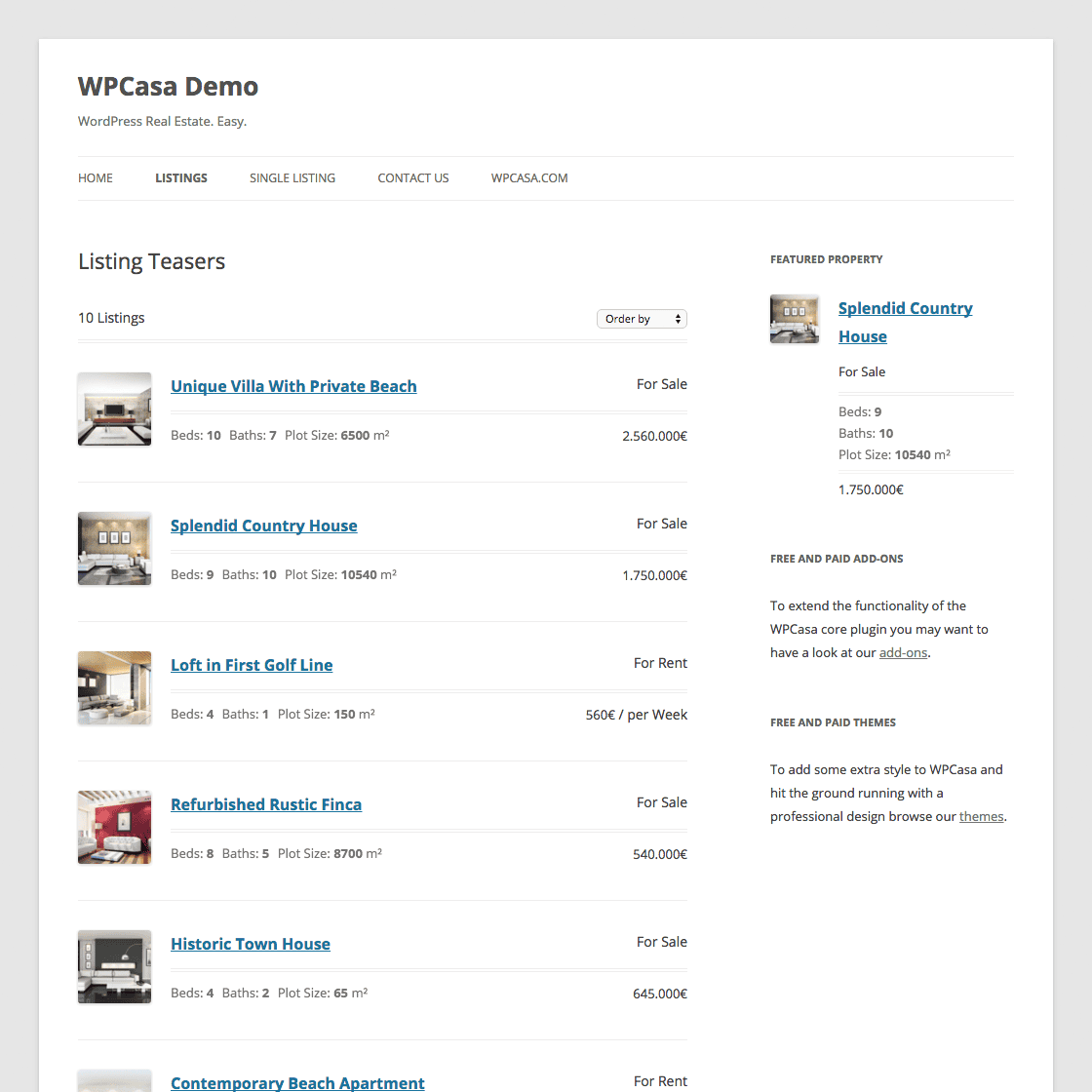Open the "Splendid Country House" listing
The height and width of the screenshot is (1092, 1092).
(263, 526)
